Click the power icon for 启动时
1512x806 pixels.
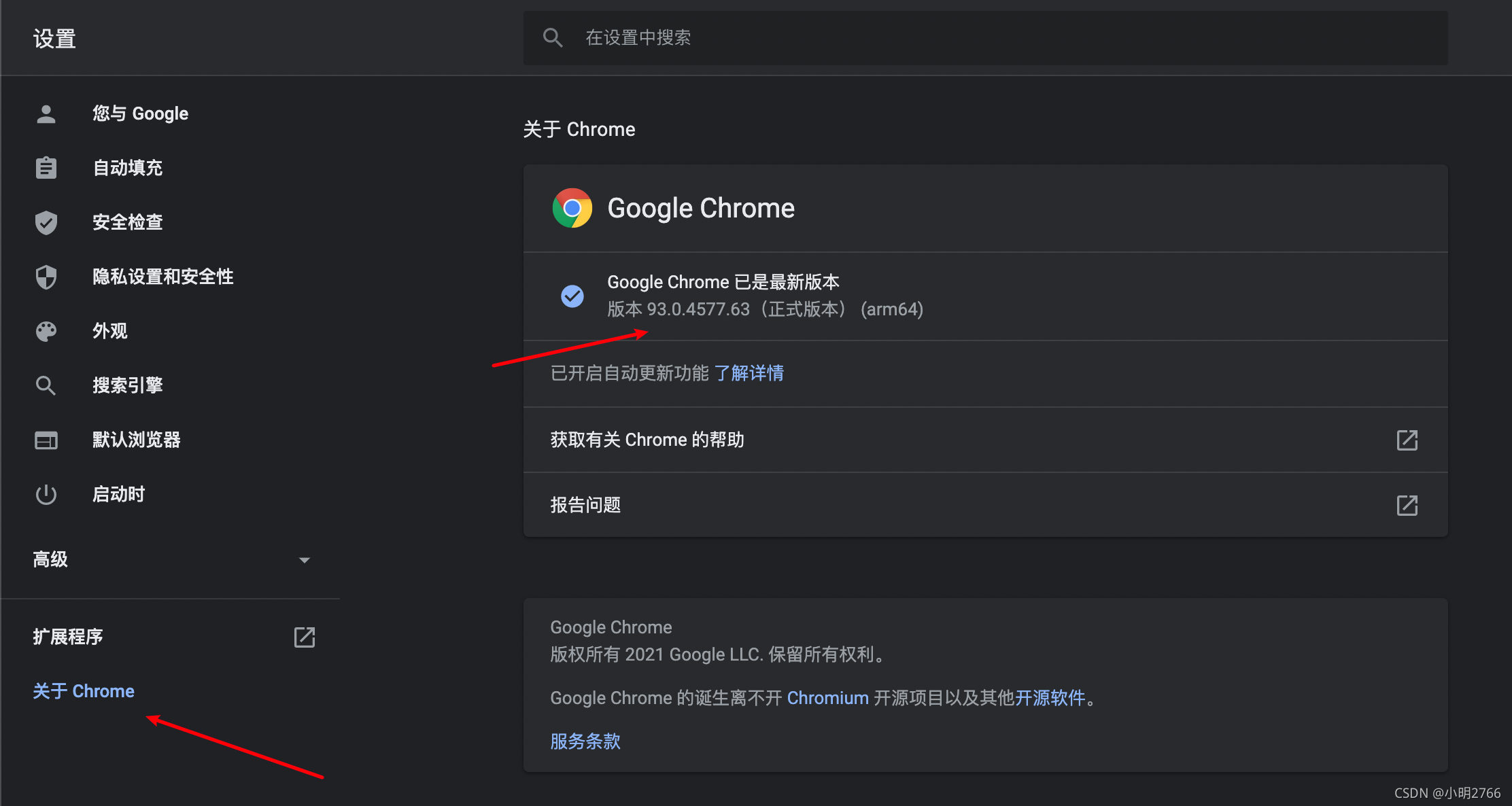coord(46,494)
